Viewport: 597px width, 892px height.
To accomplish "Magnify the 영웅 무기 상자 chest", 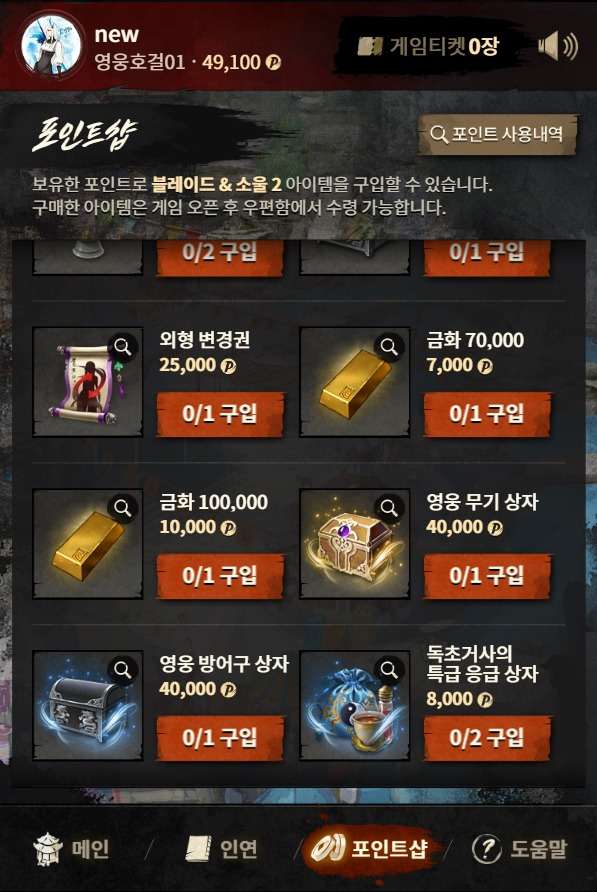I will (x=389, y=507).
